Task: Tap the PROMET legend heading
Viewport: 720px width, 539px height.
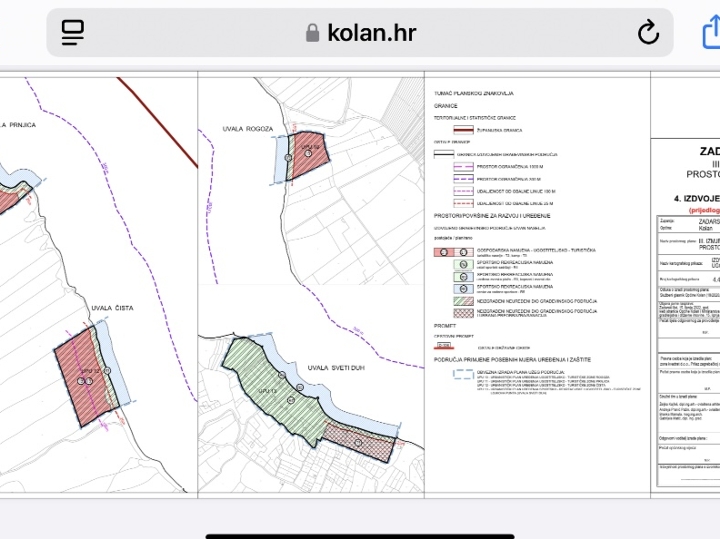Action: click(x=445, y=326)
